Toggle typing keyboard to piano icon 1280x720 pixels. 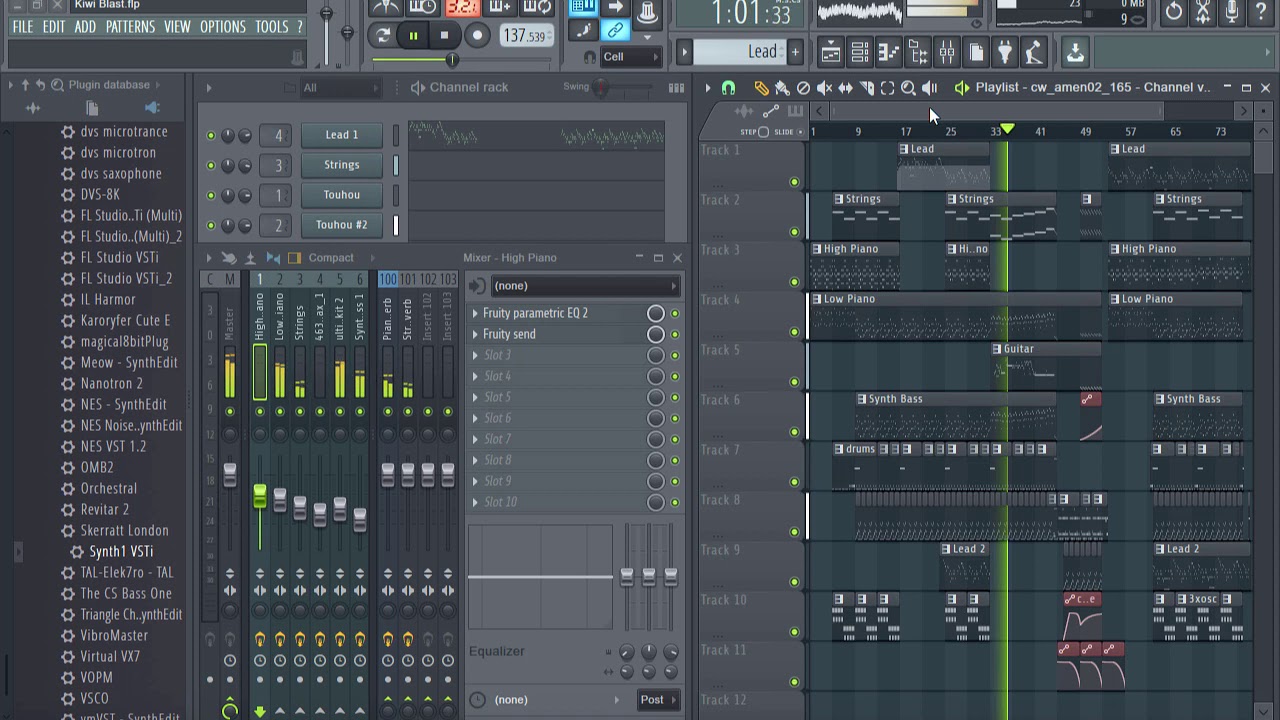(583, 8)
